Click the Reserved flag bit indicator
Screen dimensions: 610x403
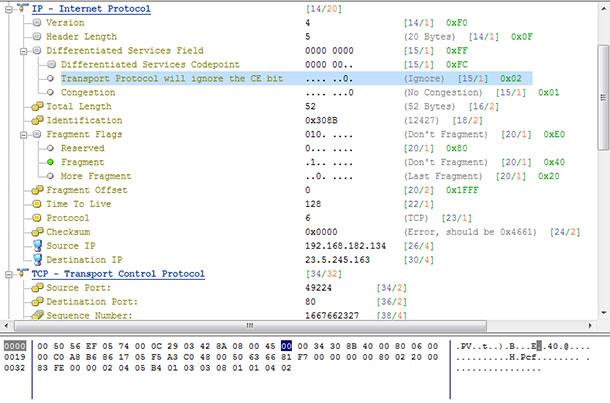tap(50, 147)
